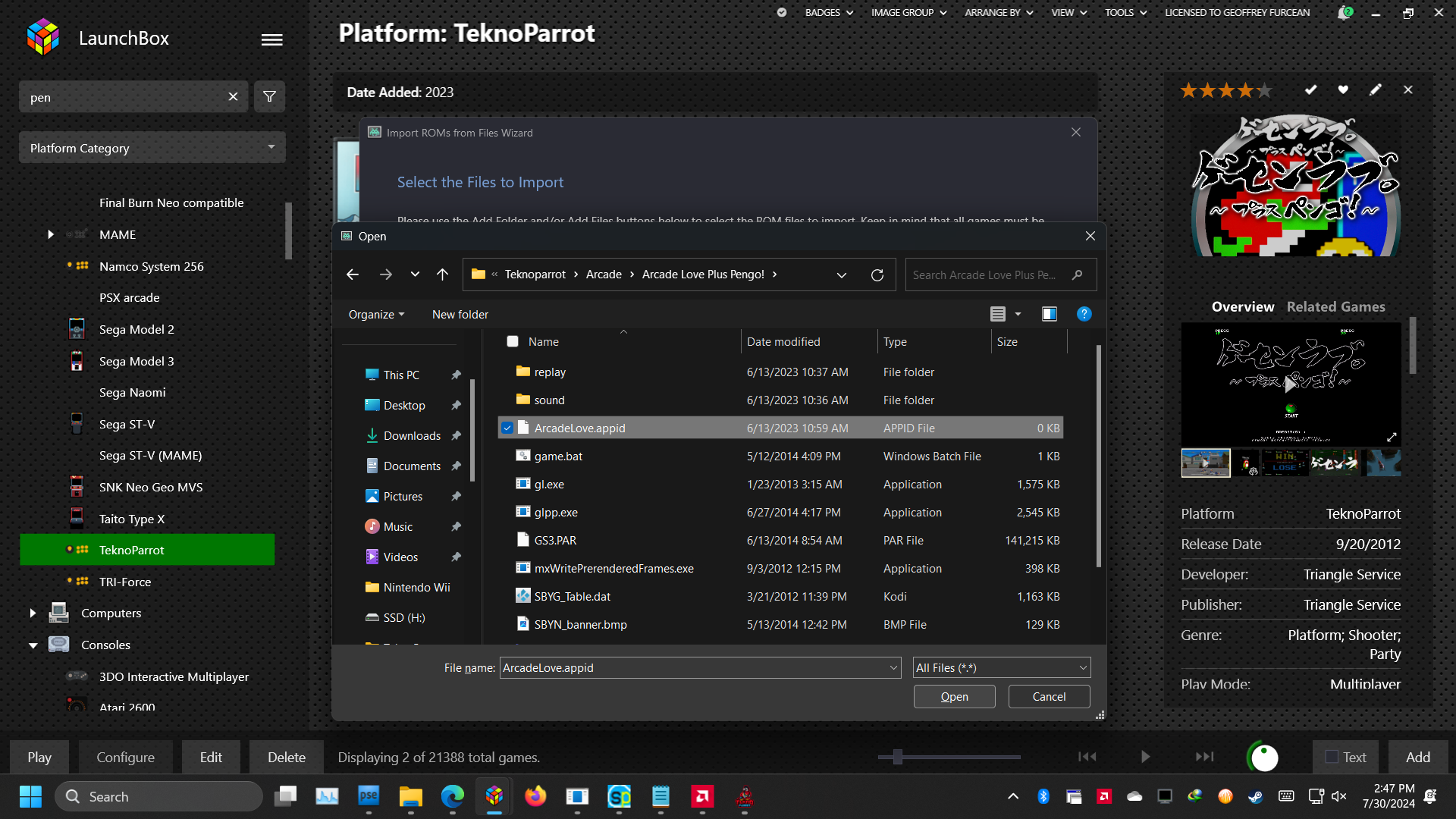Open Firefox from the taskbar
The image size is (1456, 819).
click(x=535, y=796)
